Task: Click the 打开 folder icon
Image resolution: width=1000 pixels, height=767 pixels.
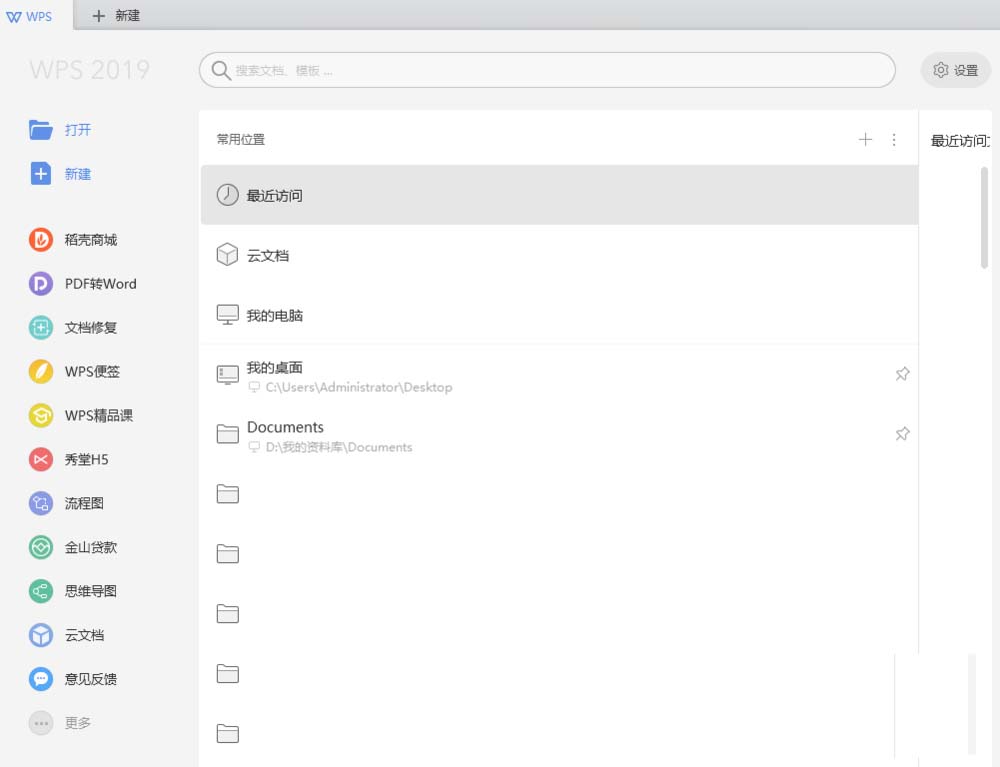Action: pyautogui.click(x=41, y=129)
